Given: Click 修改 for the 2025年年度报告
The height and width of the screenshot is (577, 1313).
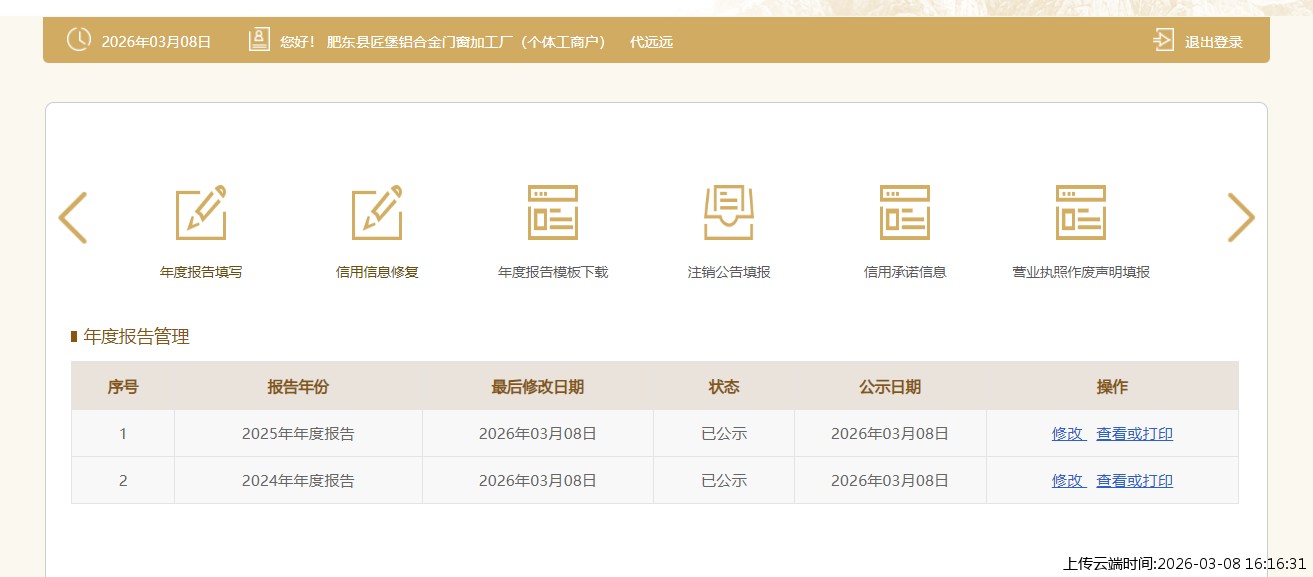Looking at the screenshot, I should (x=1068, y=434).
